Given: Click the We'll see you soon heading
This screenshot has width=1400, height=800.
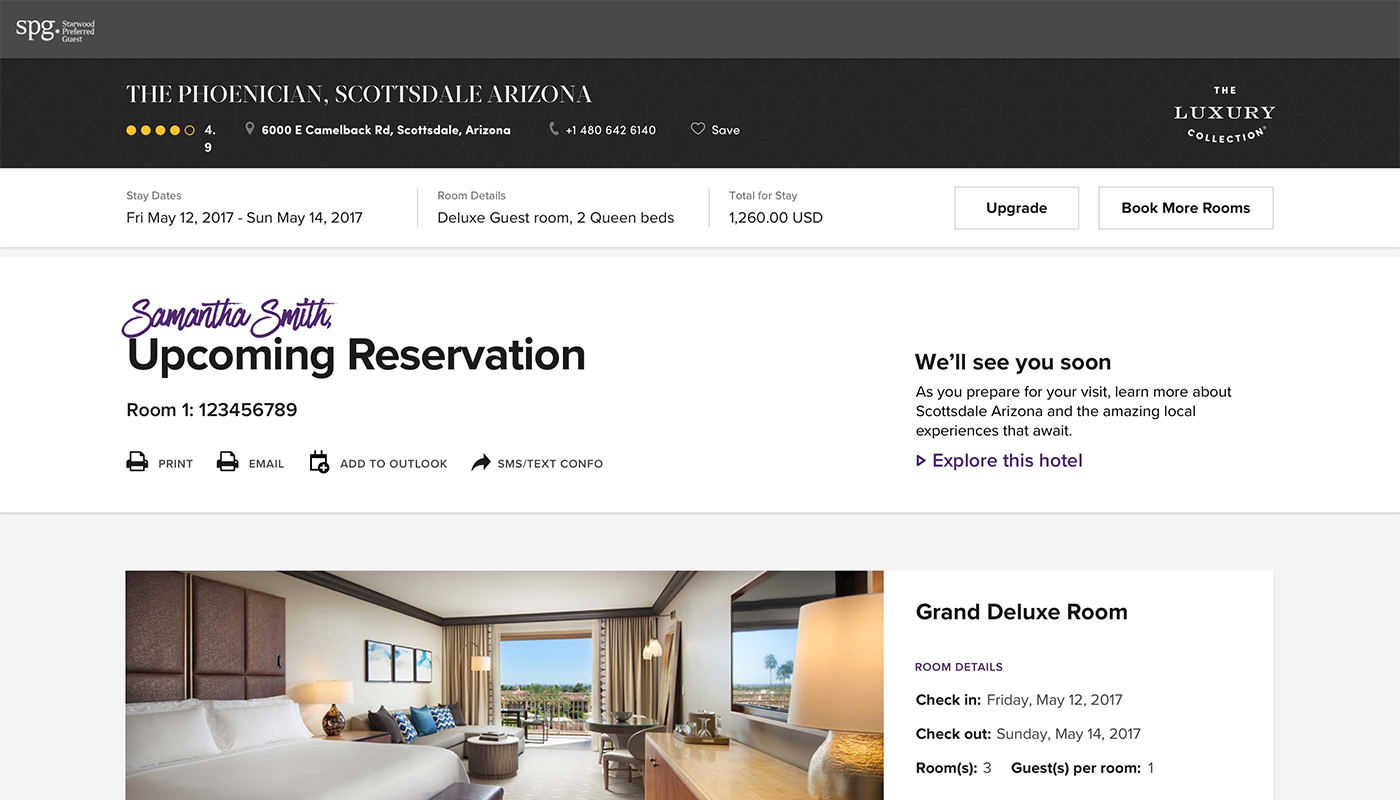Looking at the screenshot, I should point(1013,362).
